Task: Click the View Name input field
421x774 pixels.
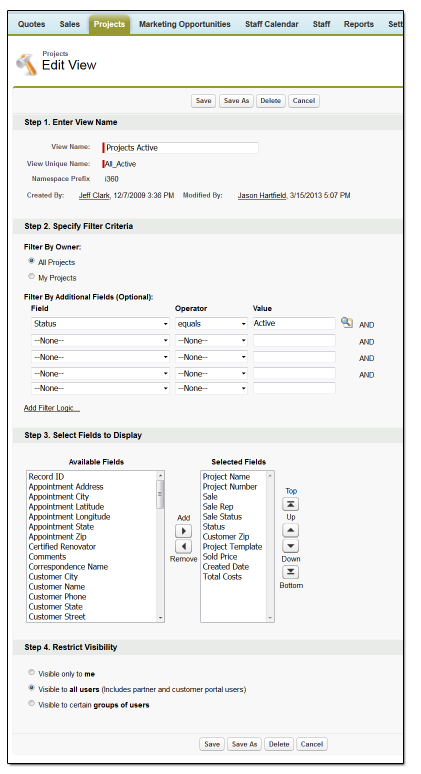Action: [181, 148]
